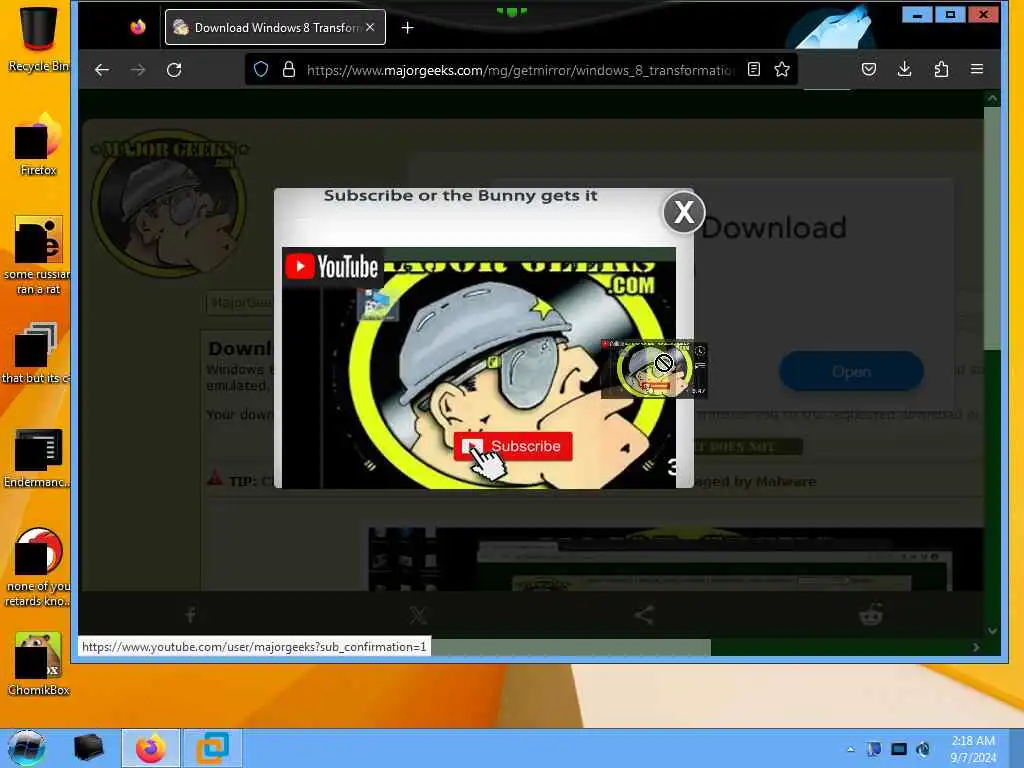This screenshot has height=768, width=1024.
Task: Share page via X icon
Action: [418, 615]
